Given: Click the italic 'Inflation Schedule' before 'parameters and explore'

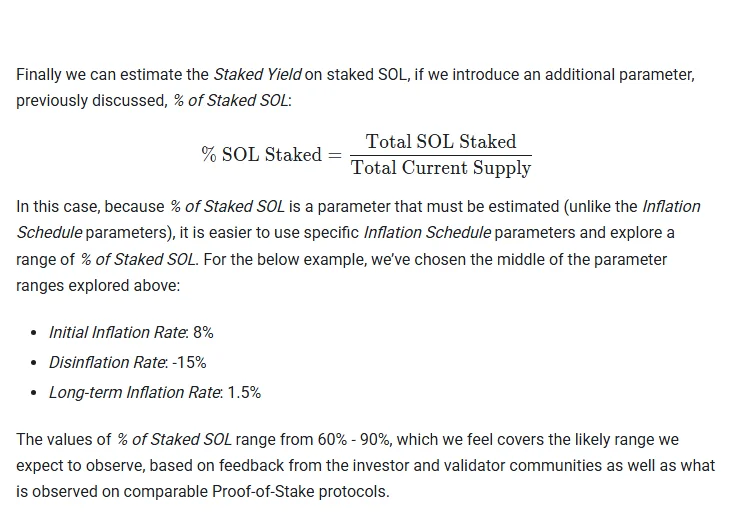Looking at the screenshot, I should click(x=427, y=232).
